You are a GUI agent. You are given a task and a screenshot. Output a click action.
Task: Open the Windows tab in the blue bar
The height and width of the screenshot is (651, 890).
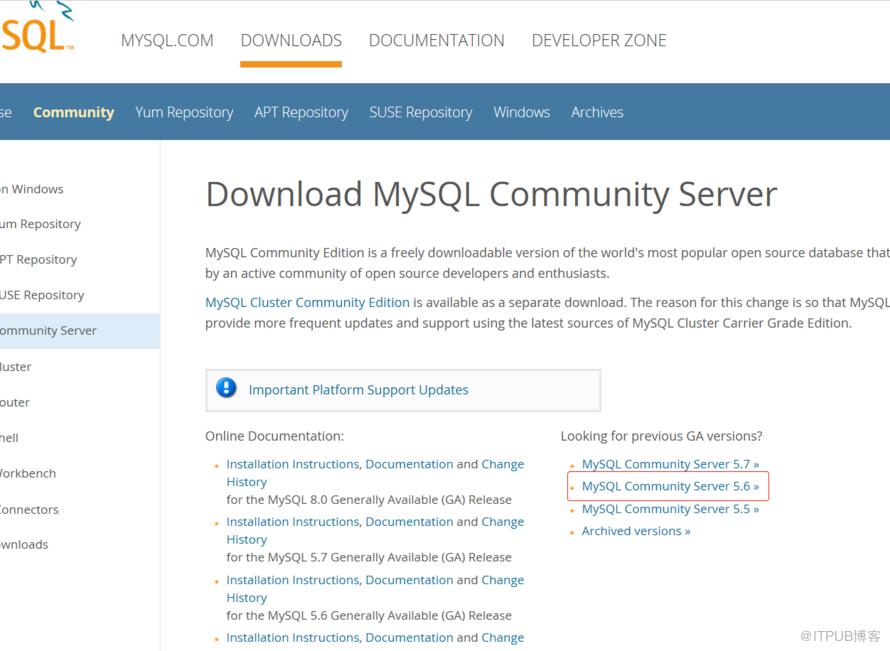point(522,112)
